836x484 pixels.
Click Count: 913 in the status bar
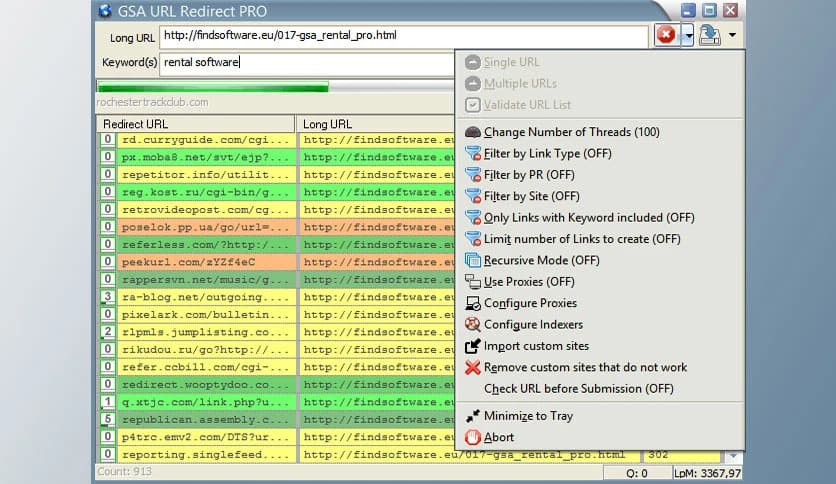(124, 472)
